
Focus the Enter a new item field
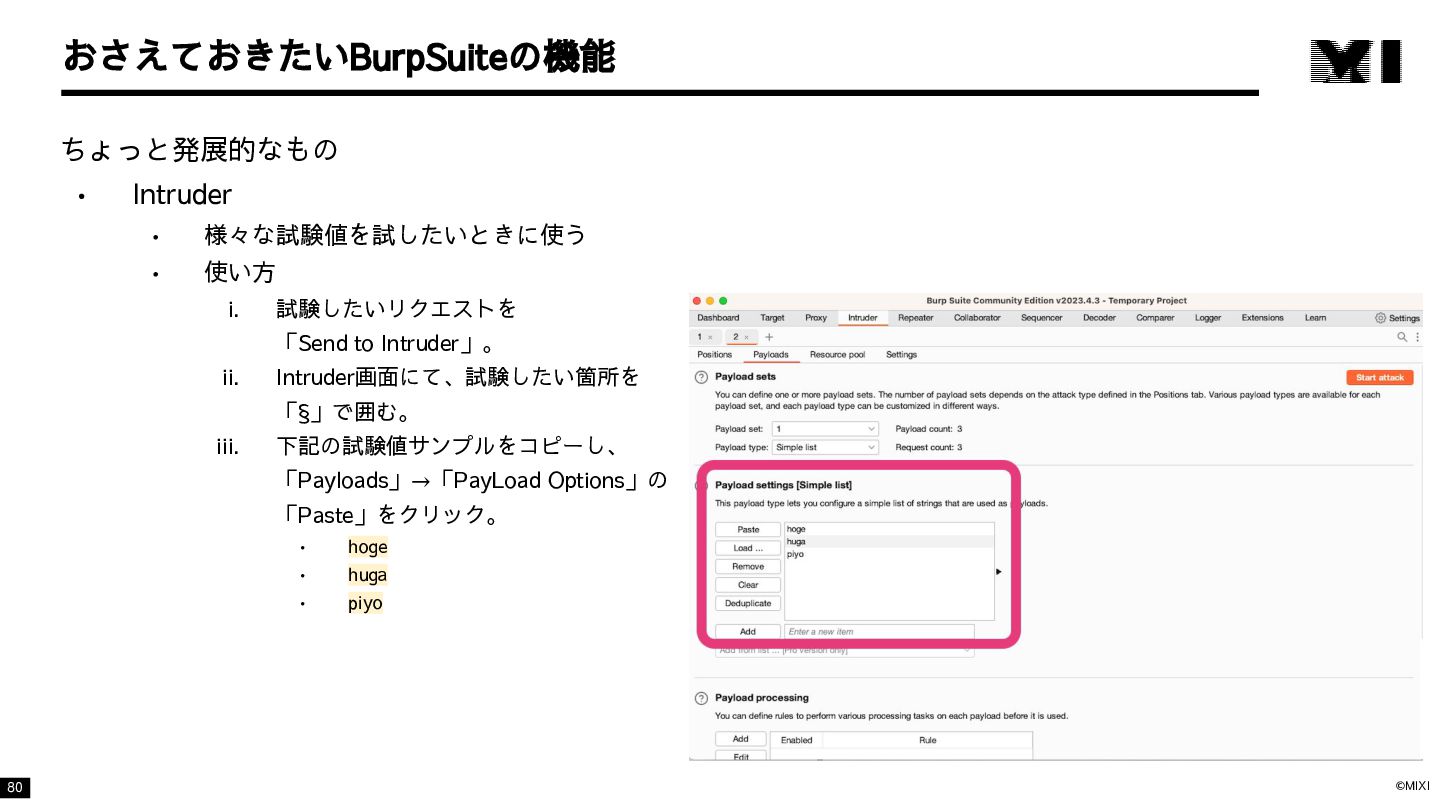click(879, 631)
